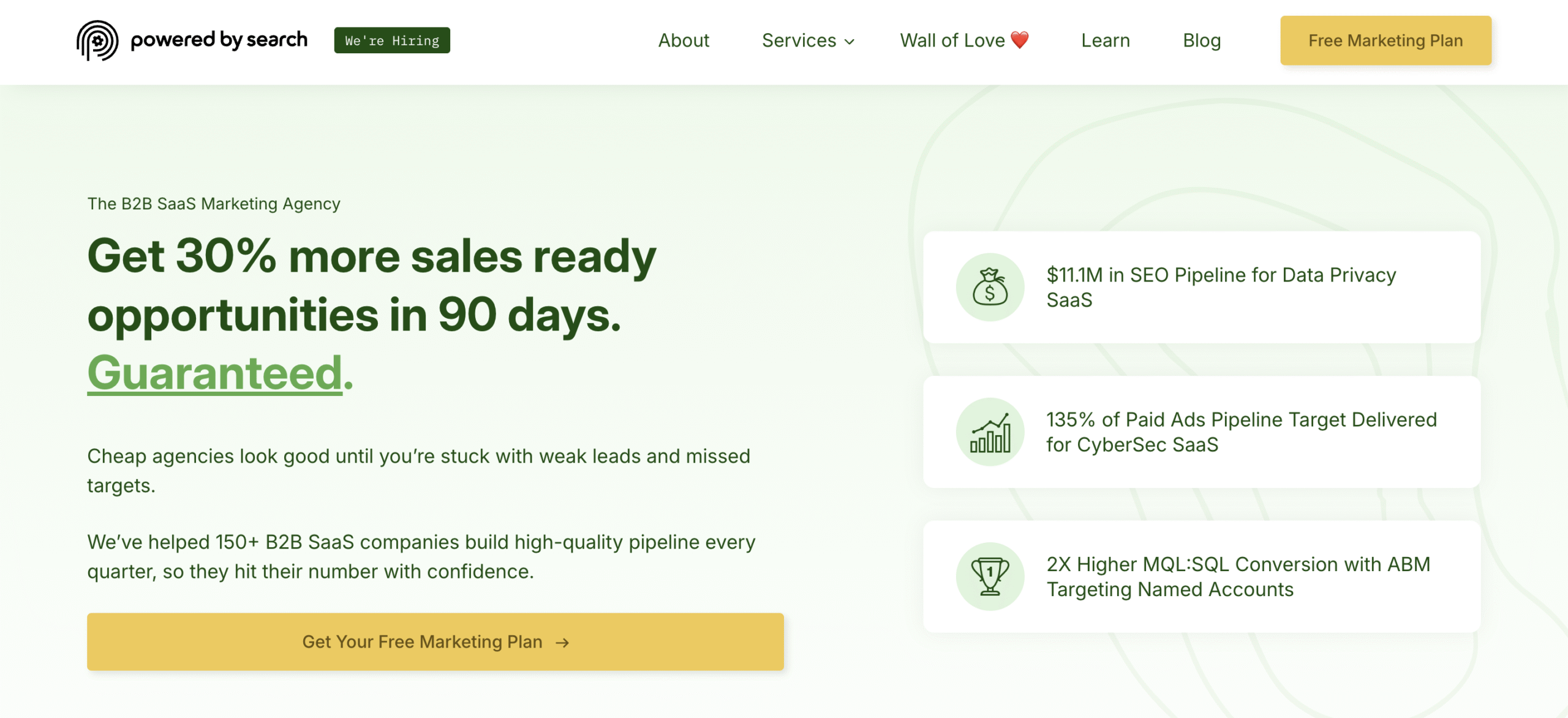1568x718 pixels.
Task: Open the Learn page
Action: (x=1105, y=40)
